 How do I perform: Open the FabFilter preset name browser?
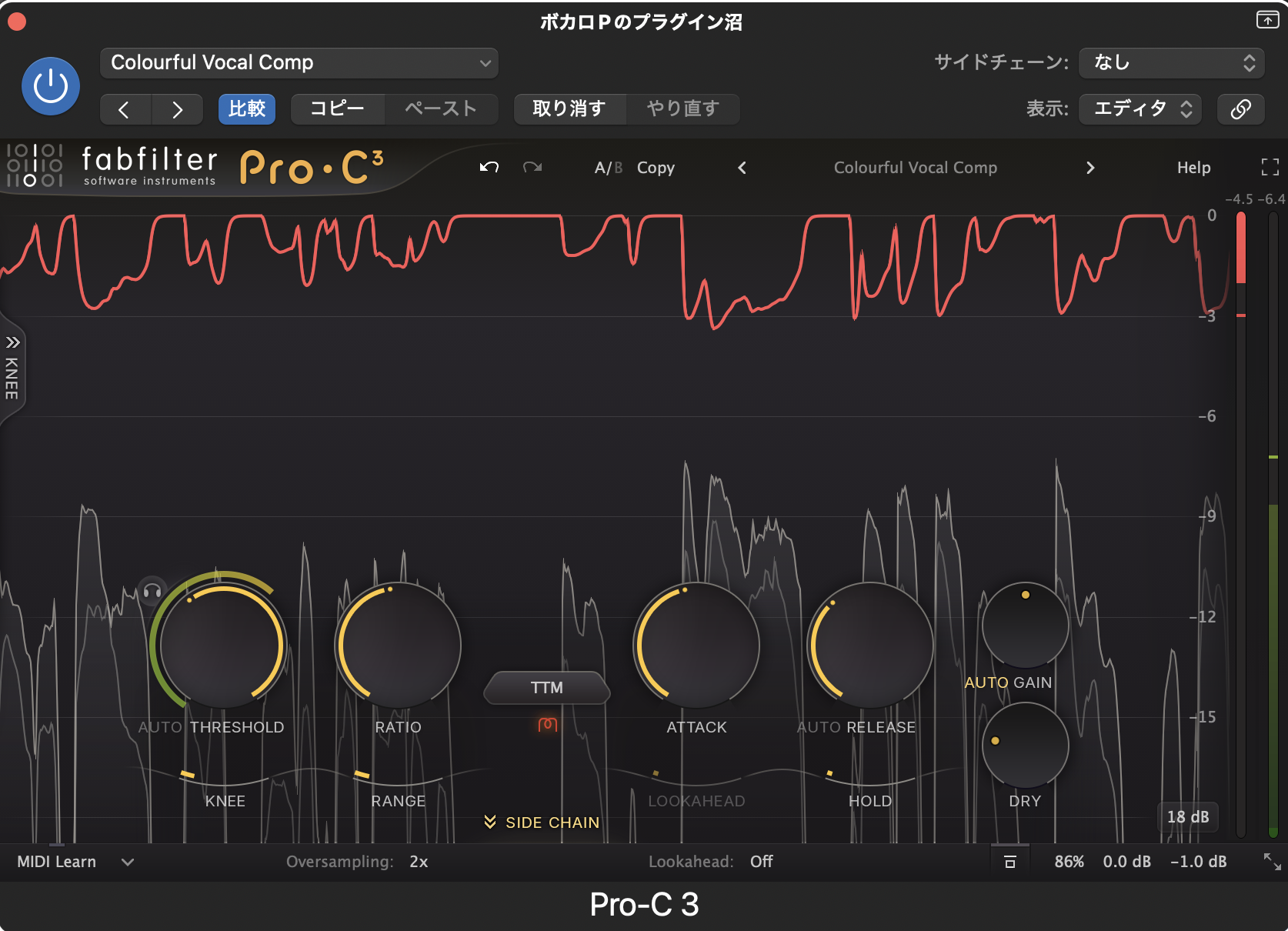(x=916, y=168)
